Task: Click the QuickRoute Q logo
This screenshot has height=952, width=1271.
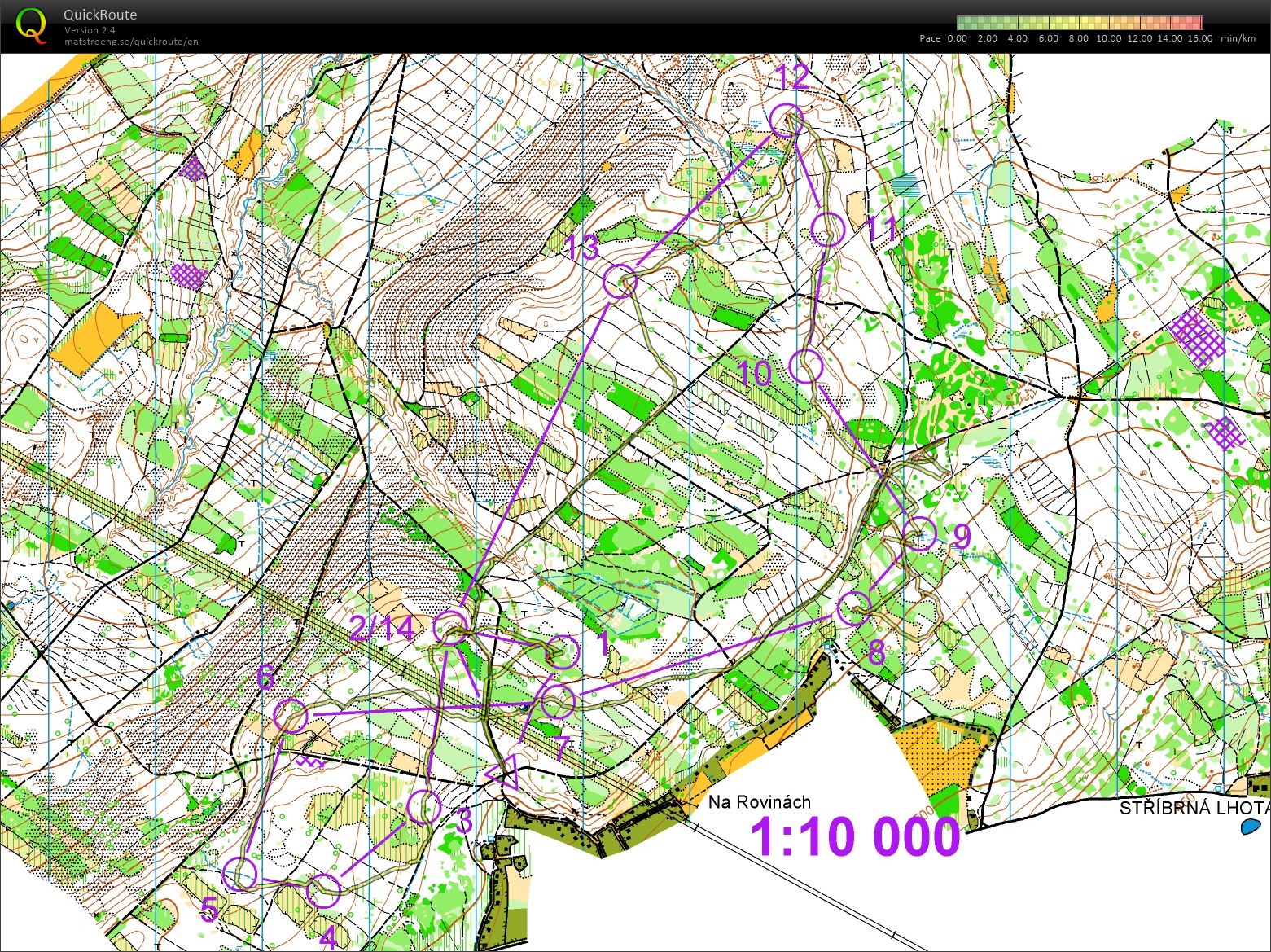Action: pyautogui.click(x=31, y=24)
